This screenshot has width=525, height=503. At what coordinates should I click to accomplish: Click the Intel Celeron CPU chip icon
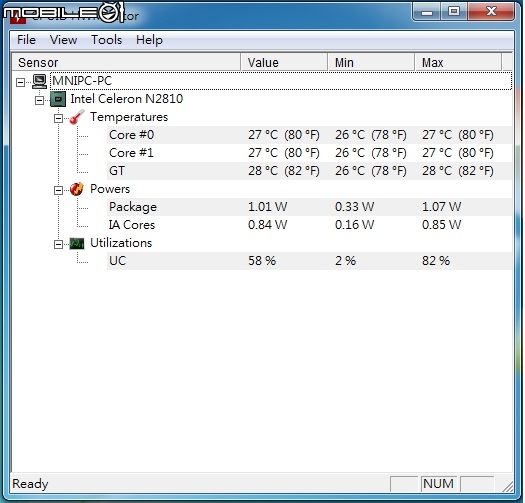tap(58, 99)
